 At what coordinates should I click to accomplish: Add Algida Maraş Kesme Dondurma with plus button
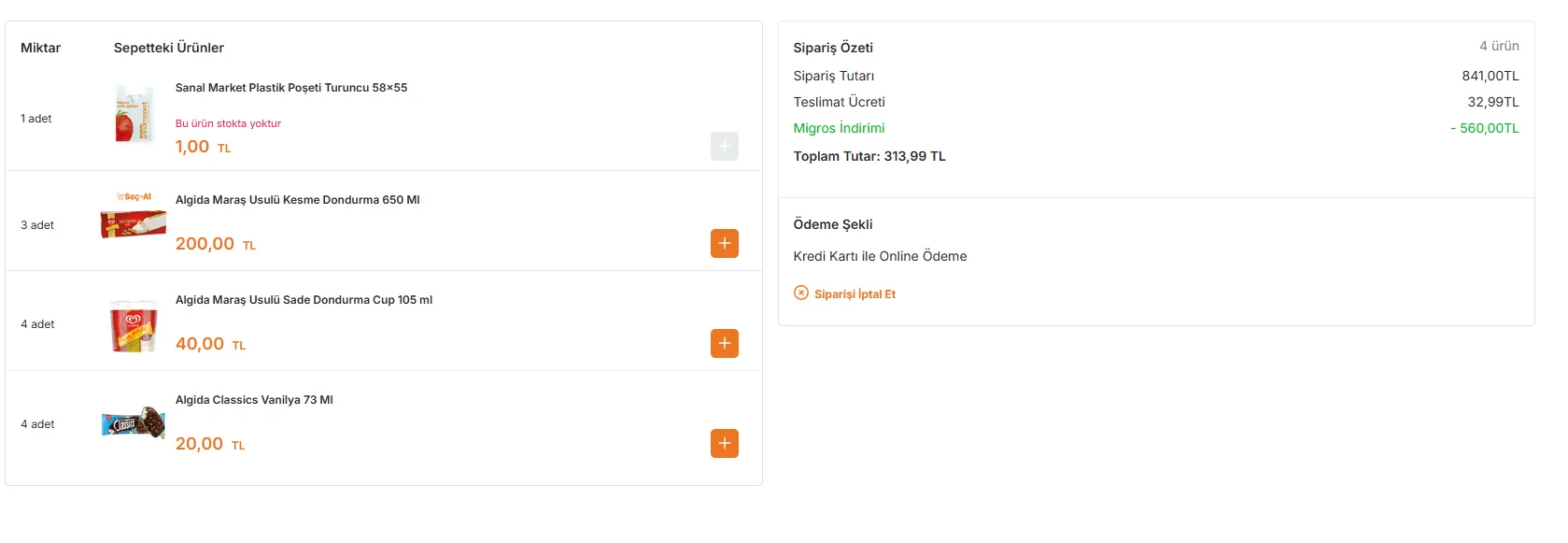click(x=724, y=243)
